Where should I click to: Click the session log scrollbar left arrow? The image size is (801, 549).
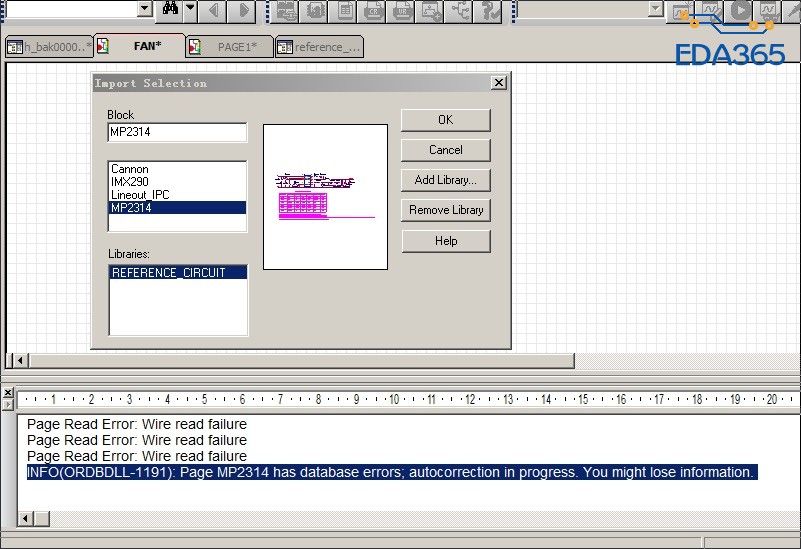(x=25, y=519)
